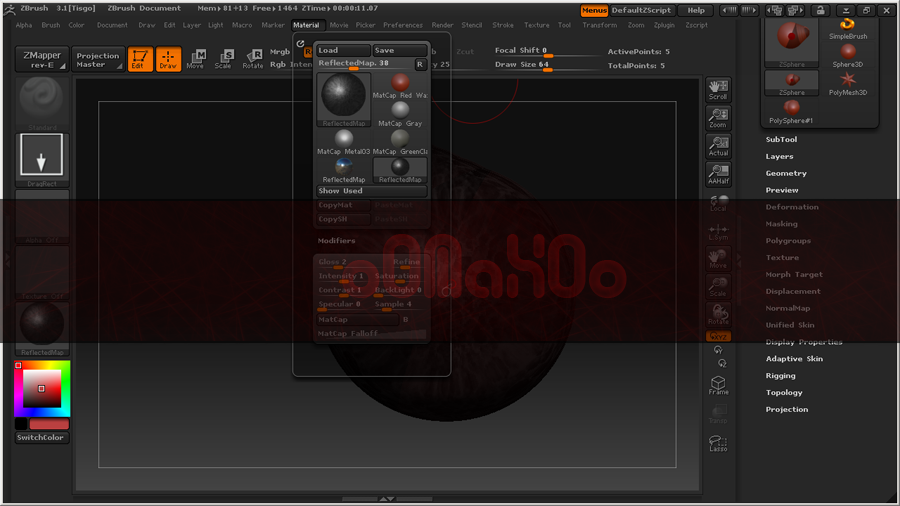The width and height of the screenshot is (900, 506).
Task: Adjust the ReflectedMap material index slider
Action: (x=365, y=64)
